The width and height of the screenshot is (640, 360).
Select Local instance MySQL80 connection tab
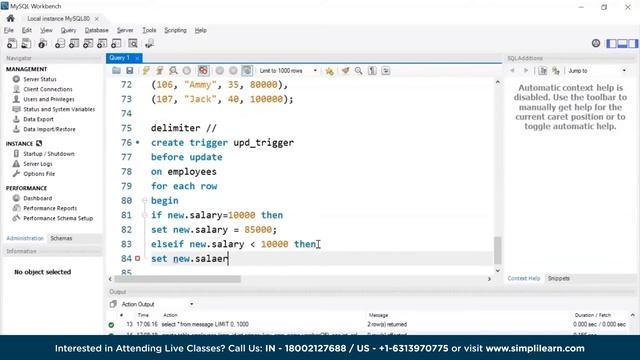[x=58, y=18]
